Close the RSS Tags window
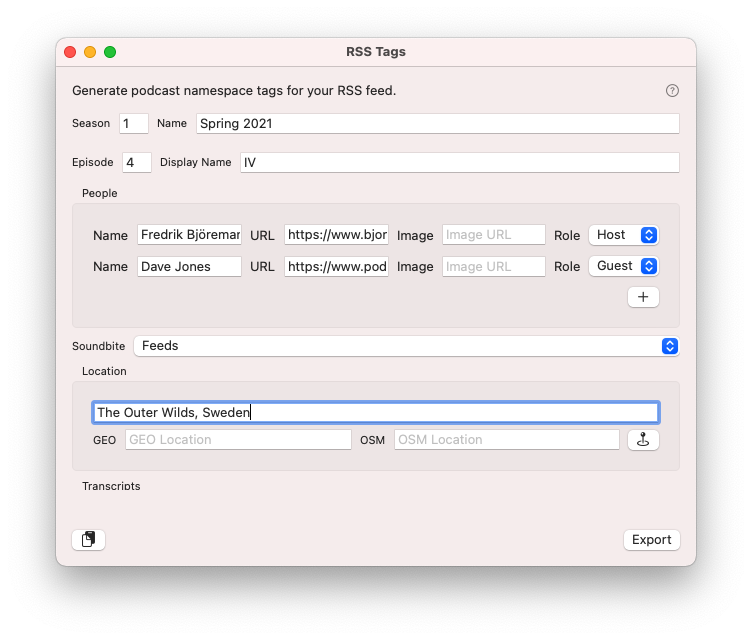752x640 pixels. pyautogui.click(x=70, y=52)
